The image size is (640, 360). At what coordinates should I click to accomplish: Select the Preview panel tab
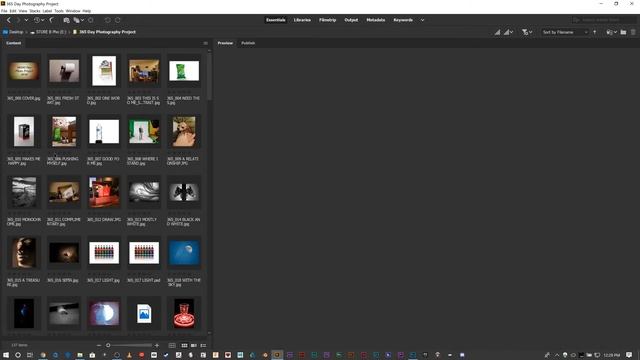225,43
